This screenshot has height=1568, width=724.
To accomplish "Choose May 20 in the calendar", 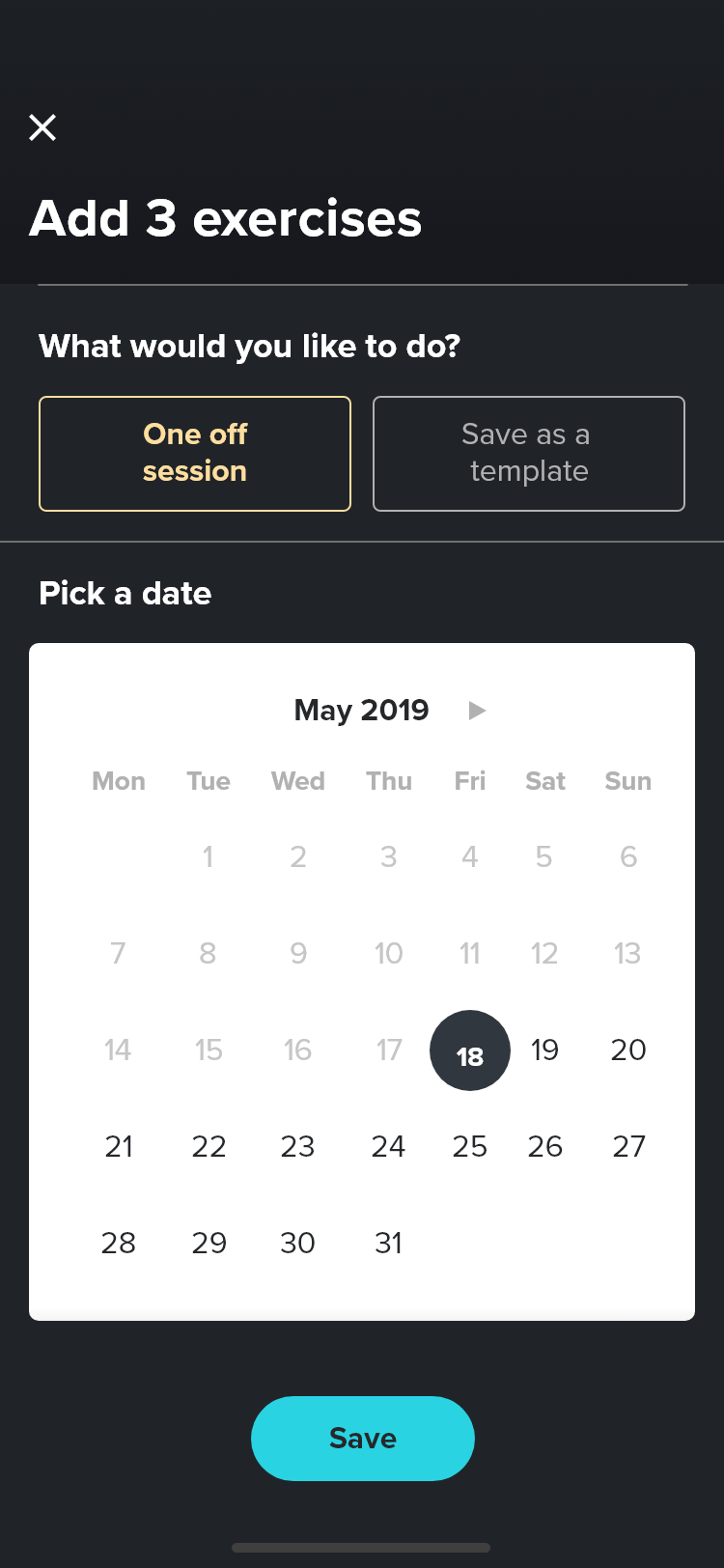I will 628,1050.
